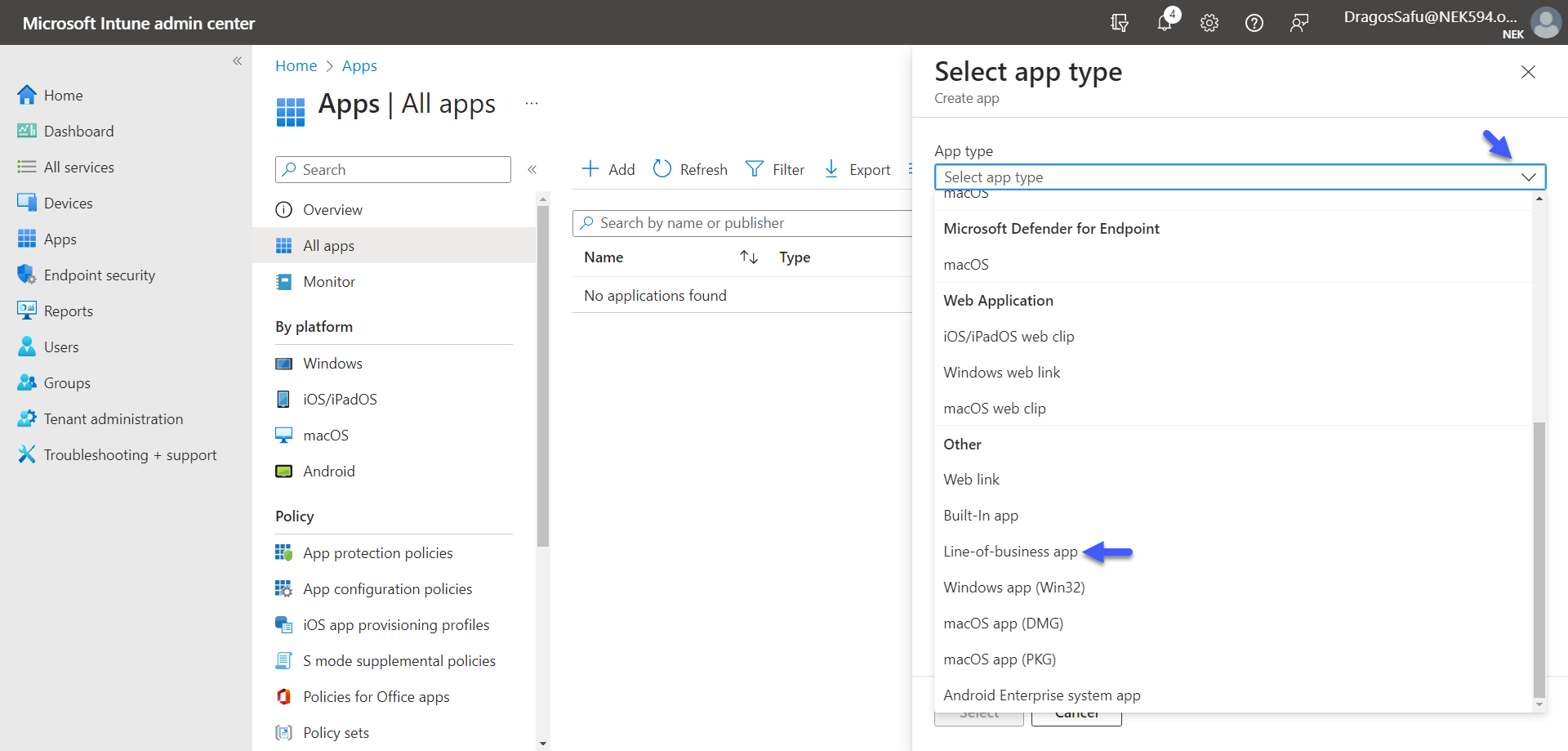Open more options ellipsis beside All apps
This screenshot has height=751, width=1568.
[532, 104]
